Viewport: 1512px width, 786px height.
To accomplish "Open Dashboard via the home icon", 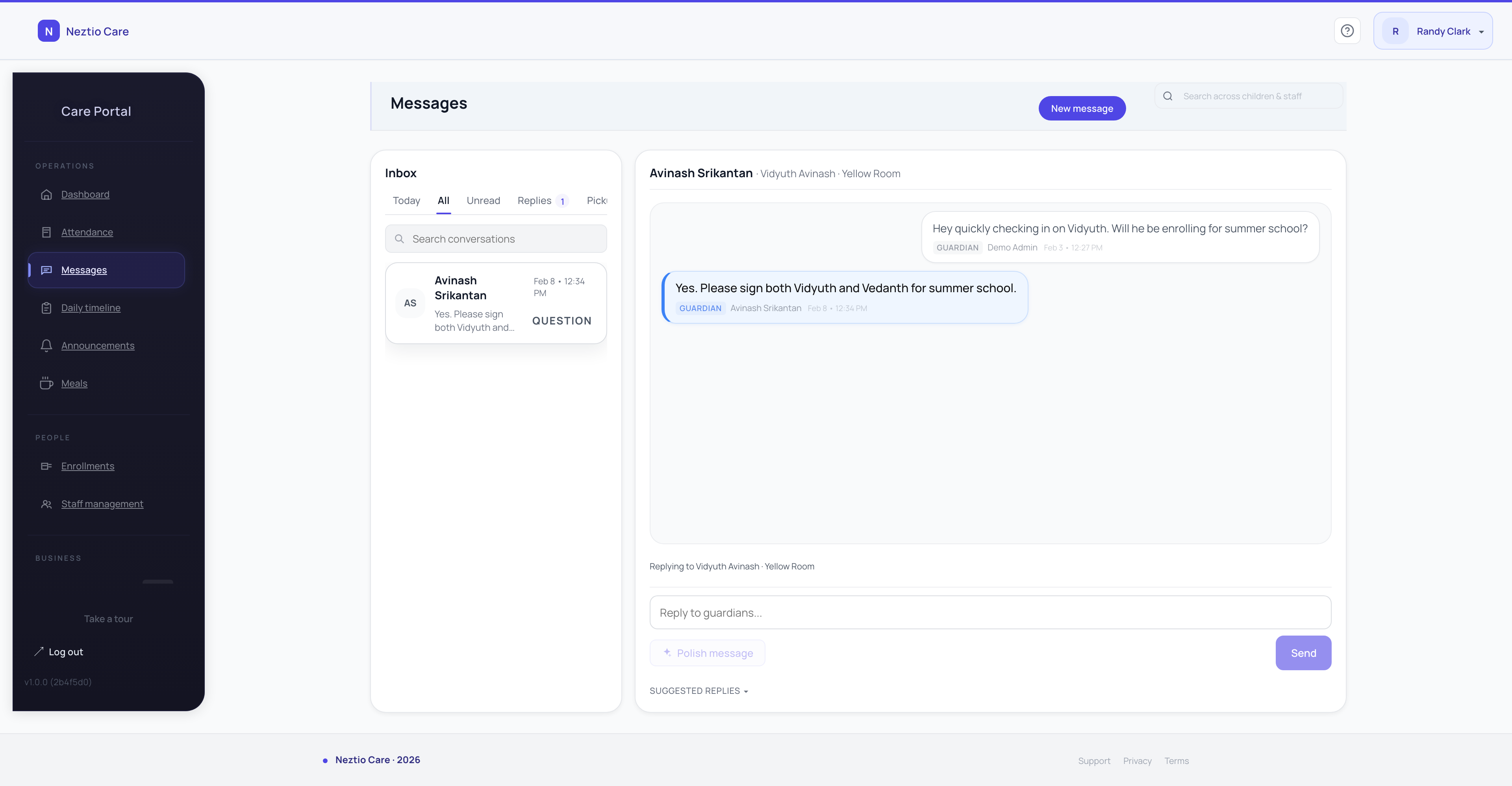I will point(47,194).
